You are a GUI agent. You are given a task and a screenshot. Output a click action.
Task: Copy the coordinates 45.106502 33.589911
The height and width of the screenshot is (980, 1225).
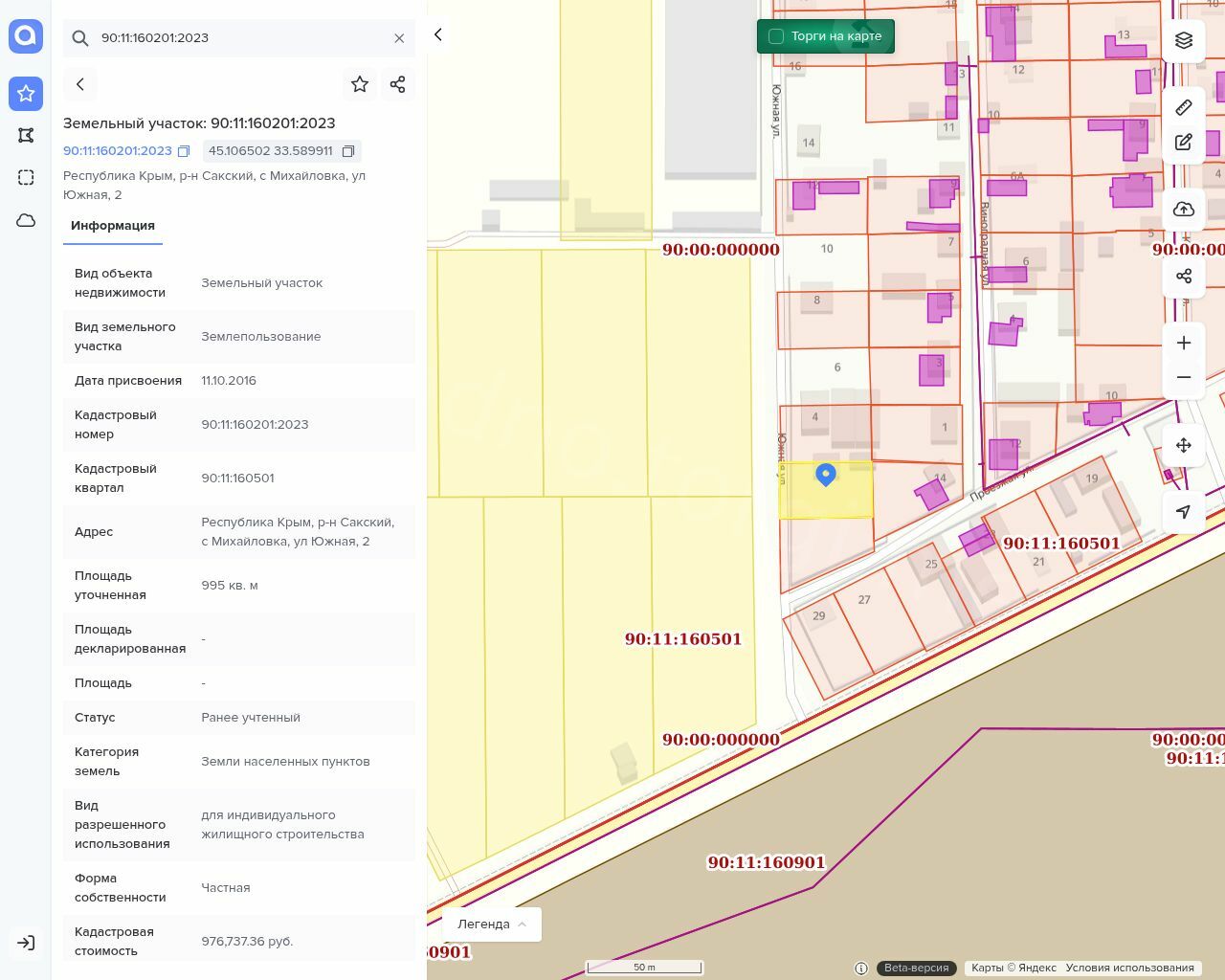(x=348, y=151)
